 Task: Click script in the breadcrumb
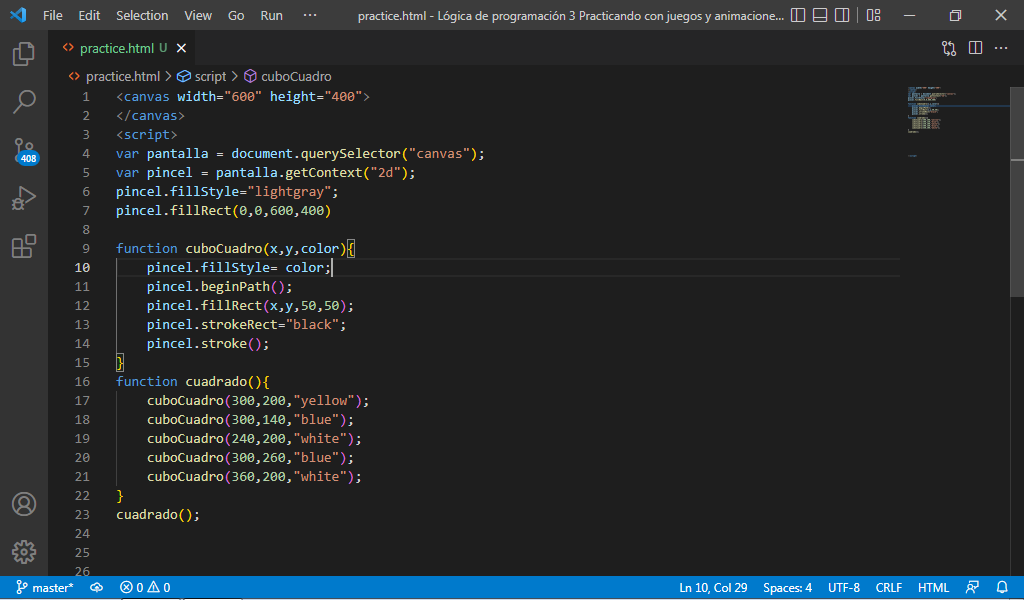click(210, 76)
